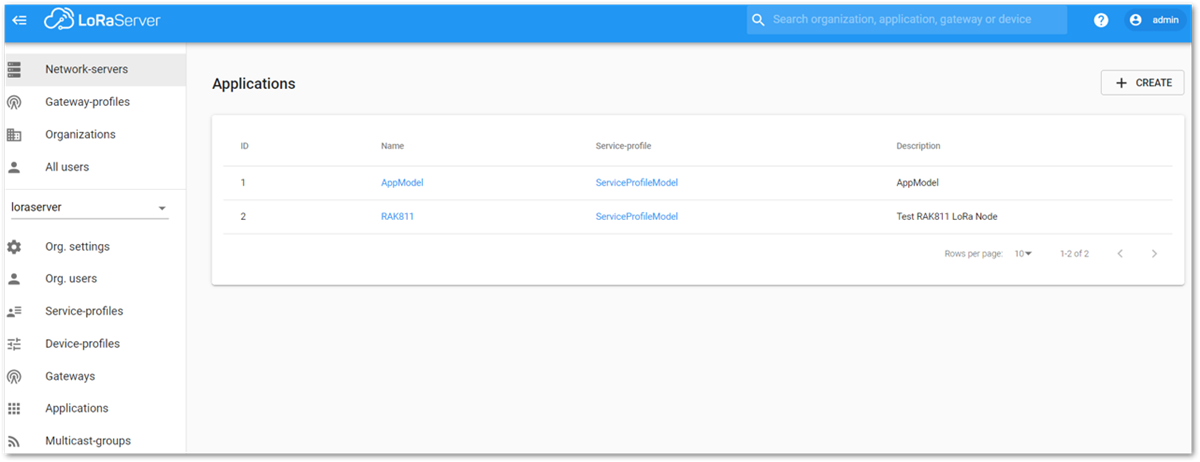Open Gateways menu item
Image resolution: width=1200 pixels, height=462 pixels.
pyautogui.click(x=94, y=376)
